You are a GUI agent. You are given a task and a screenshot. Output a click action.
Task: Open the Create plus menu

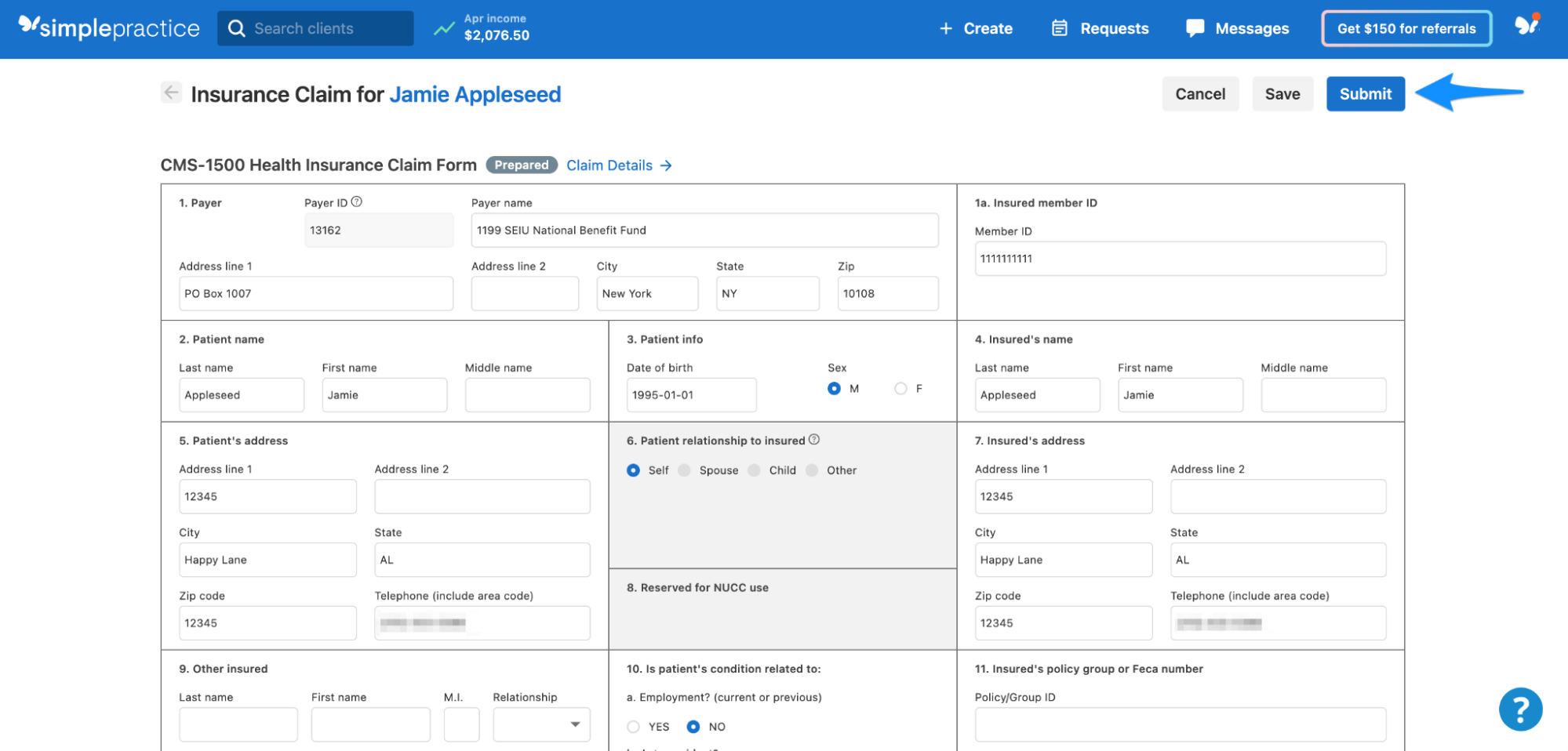[976, 28]
